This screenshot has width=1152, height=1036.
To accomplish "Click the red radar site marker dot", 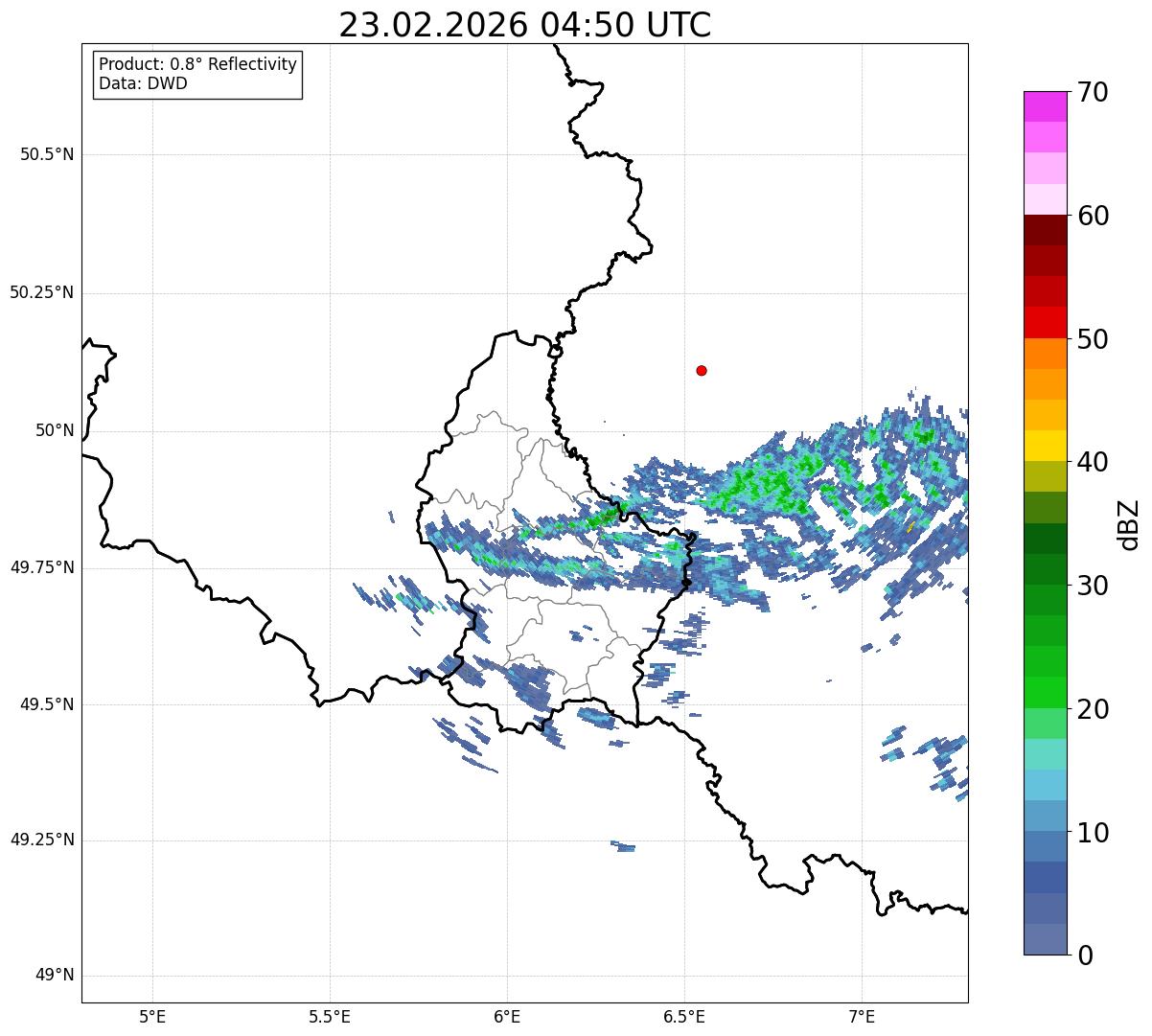I will (702, 370).
